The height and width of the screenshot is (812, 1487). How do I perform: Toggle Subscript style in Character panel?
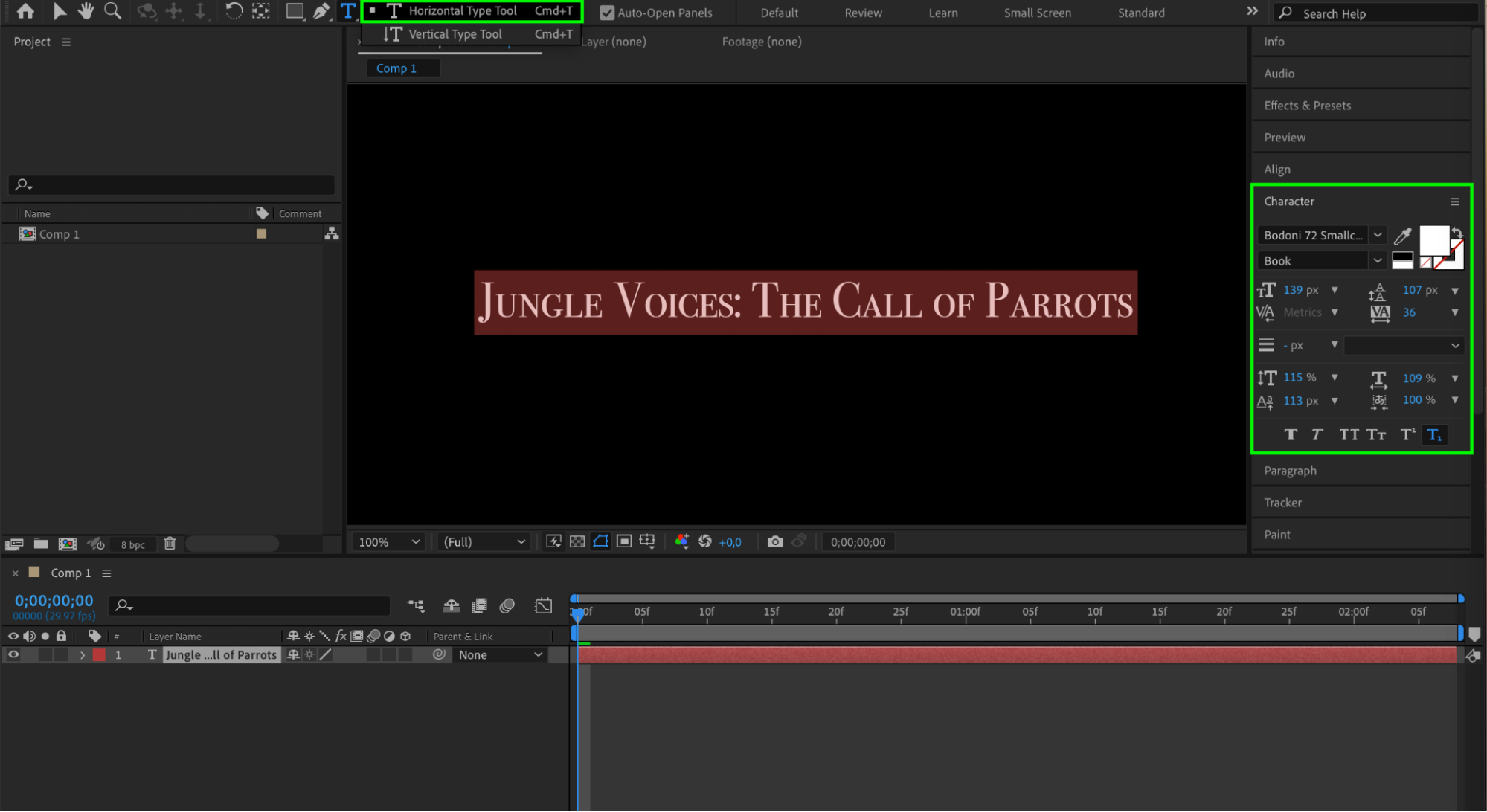pyautogui.click(x=1434, y=435)
